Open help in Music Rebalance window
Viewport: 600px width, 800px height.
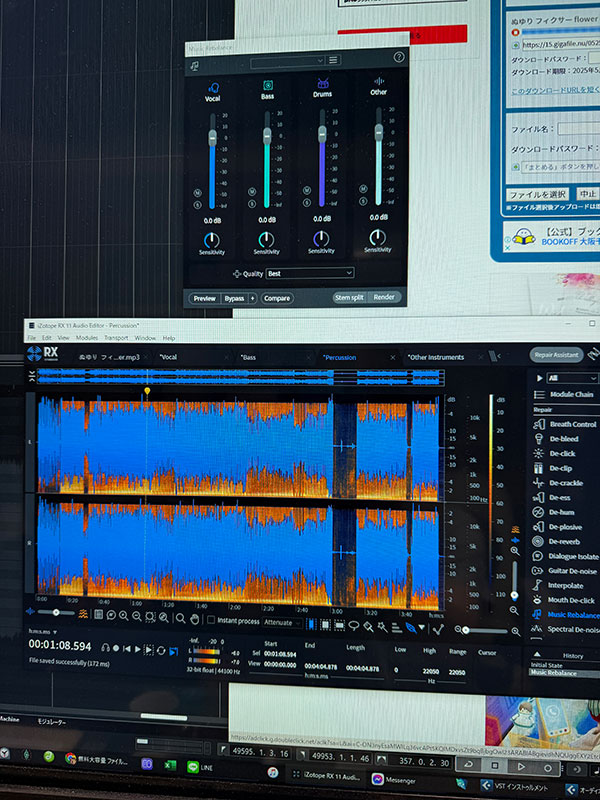click(398, 57)
